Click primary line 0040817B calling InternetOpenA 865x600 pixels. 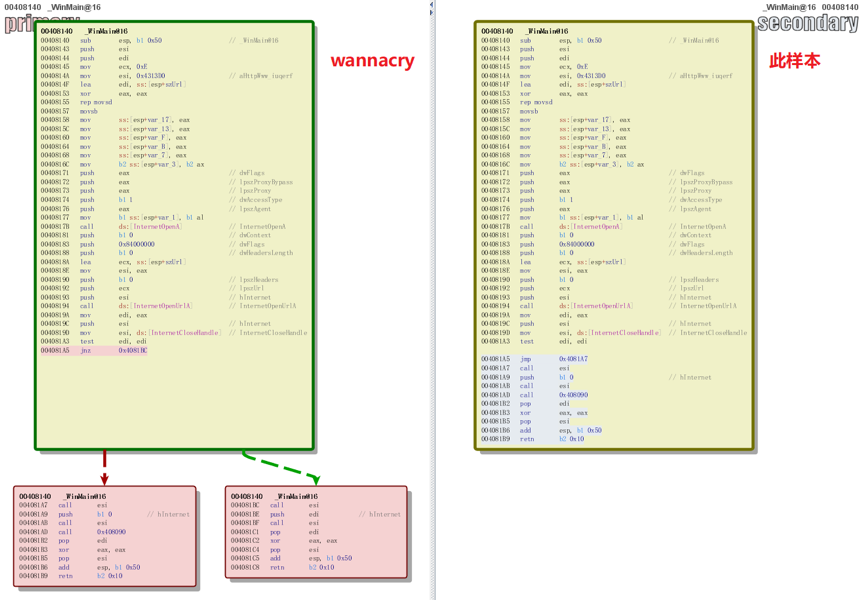[163, 227]
